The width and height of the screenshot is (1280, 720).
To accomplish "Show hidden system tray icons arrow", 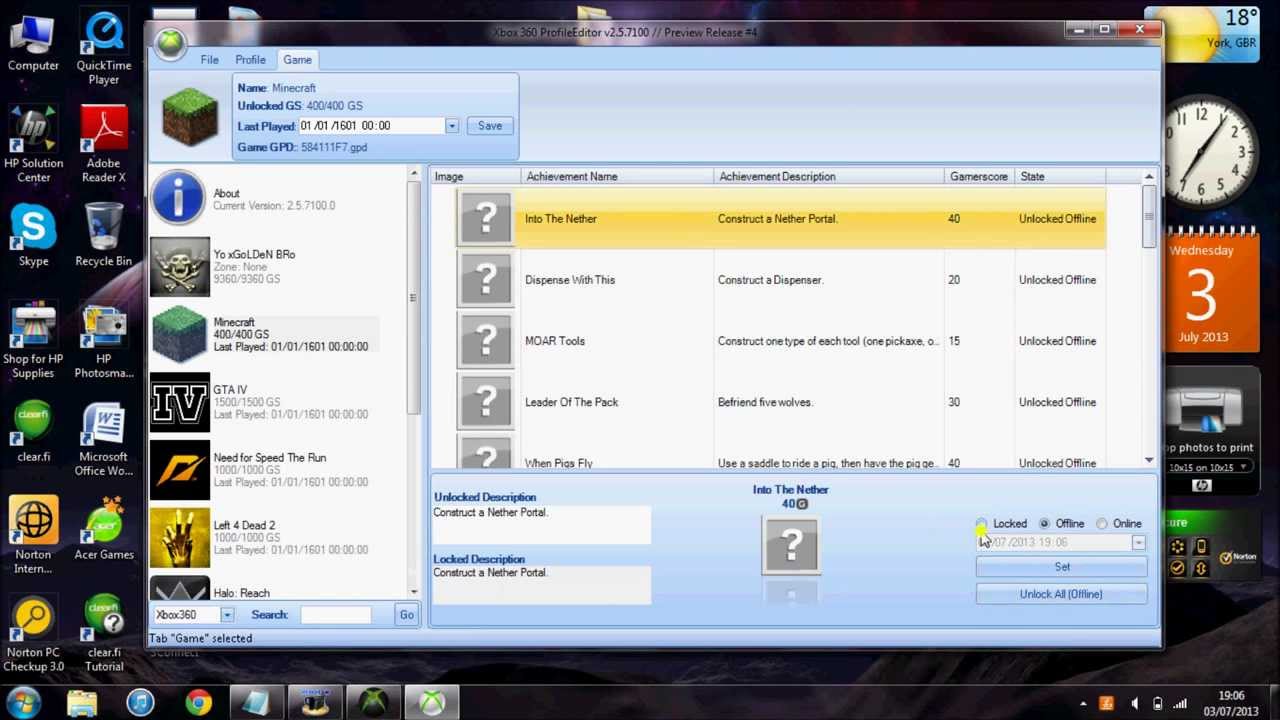I will point(1083,704).
